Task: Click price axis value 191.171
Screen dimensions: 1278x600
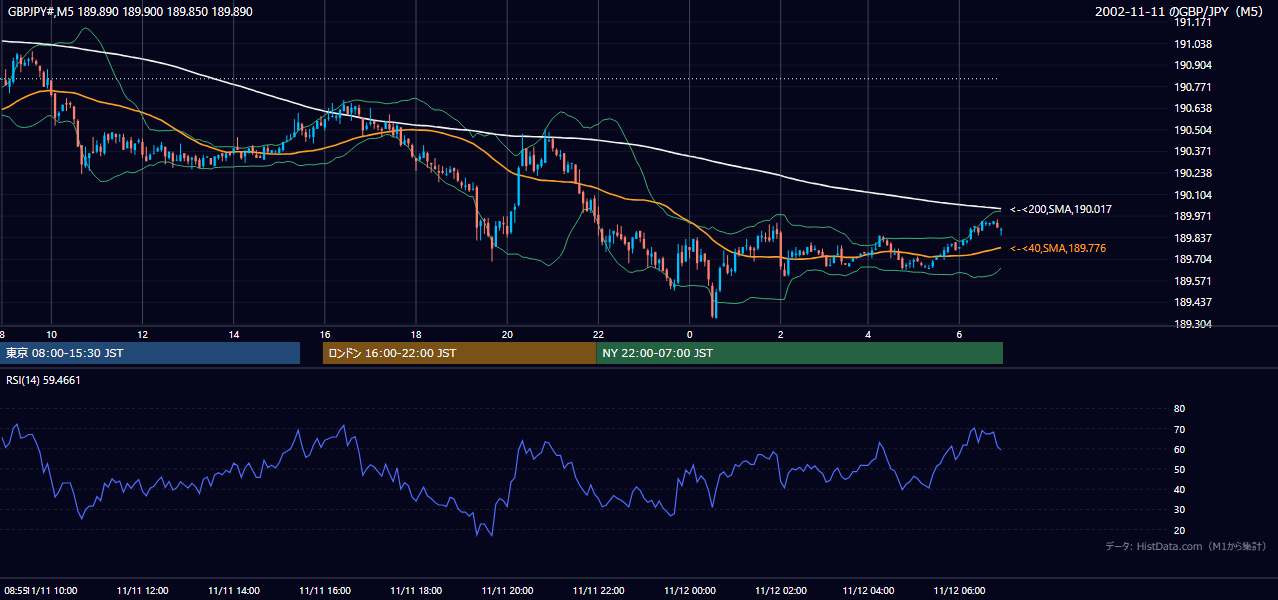Action: click(x=1192, y=22)
